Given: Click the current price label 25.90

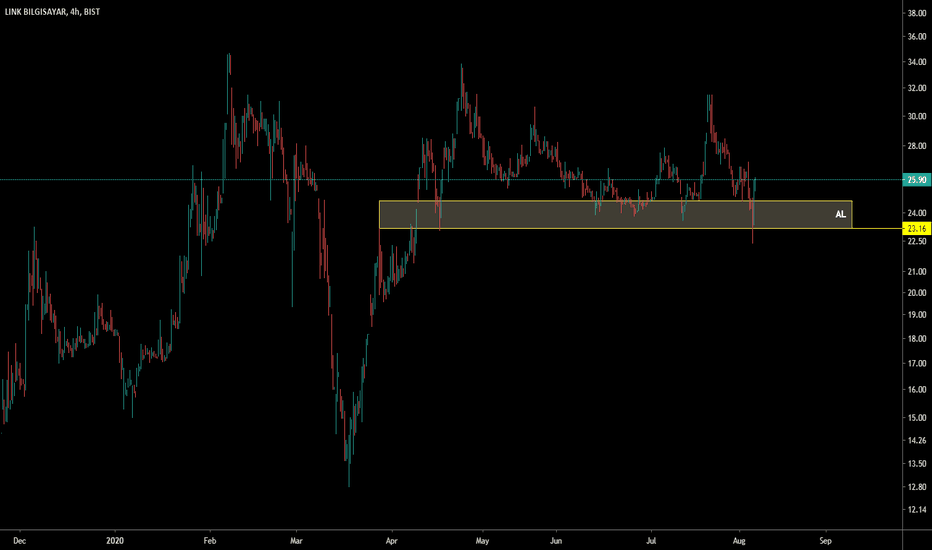Looking at the screenshot, I should click(x=917, y=180).
